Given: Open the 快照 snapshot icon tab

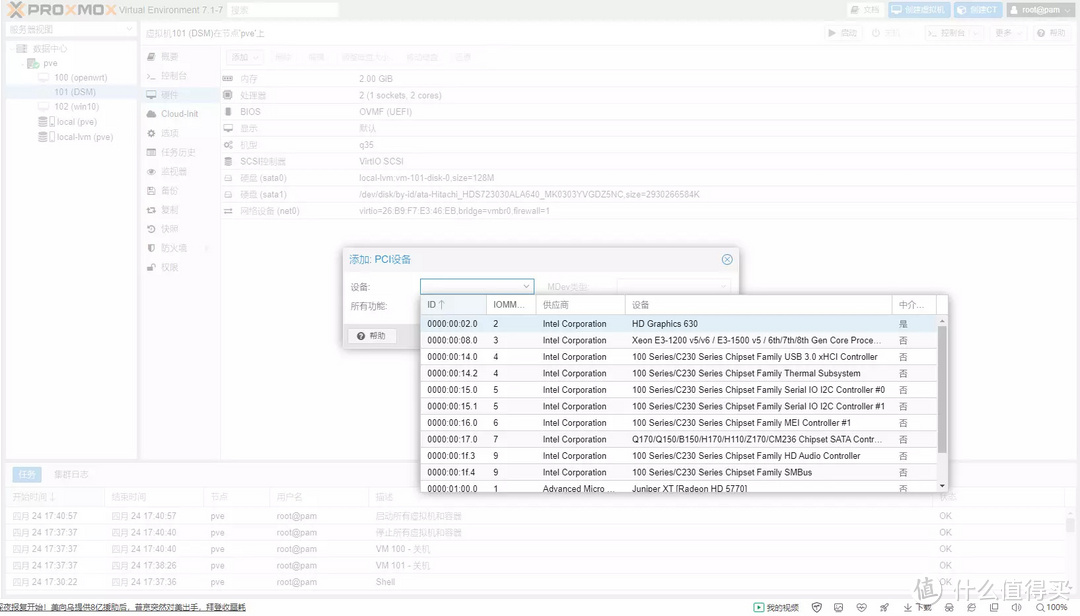Looking at the screenshot, I should (152, 229).
